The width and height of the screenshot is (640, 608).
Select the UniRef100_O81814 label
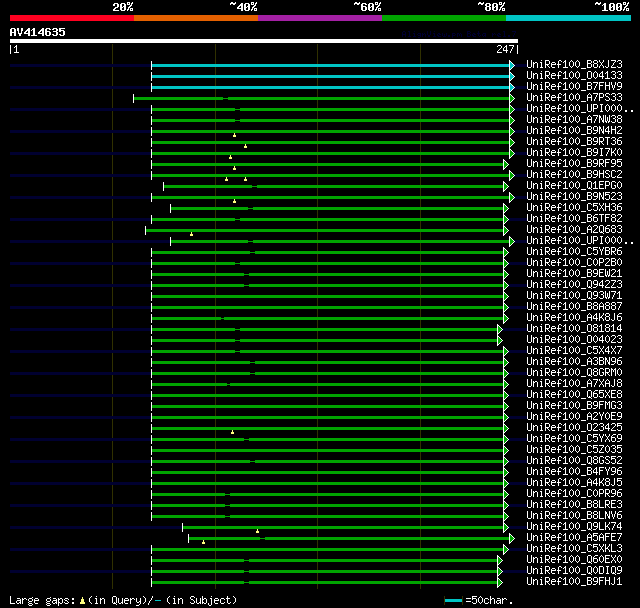[x=574, y=329]
